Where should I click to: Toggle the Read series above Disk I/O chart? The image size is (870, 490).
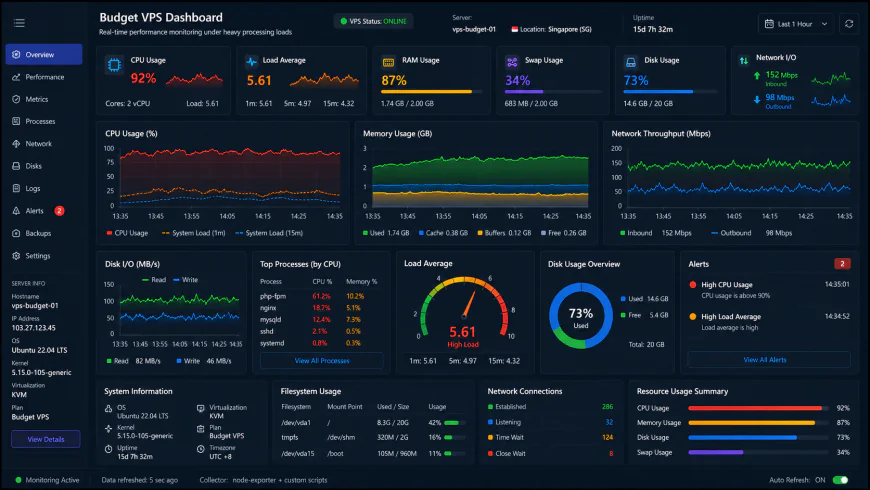click(x=154, y=280)
